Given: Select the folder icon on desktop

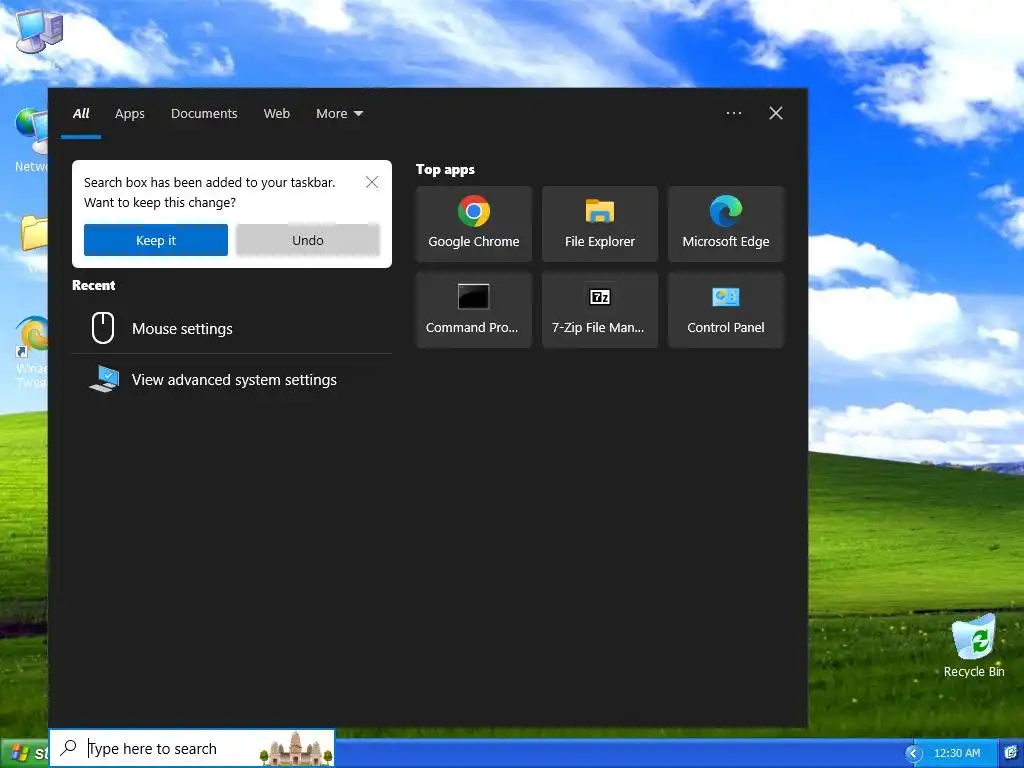Looking at the screenshot, I should [34, 233].
